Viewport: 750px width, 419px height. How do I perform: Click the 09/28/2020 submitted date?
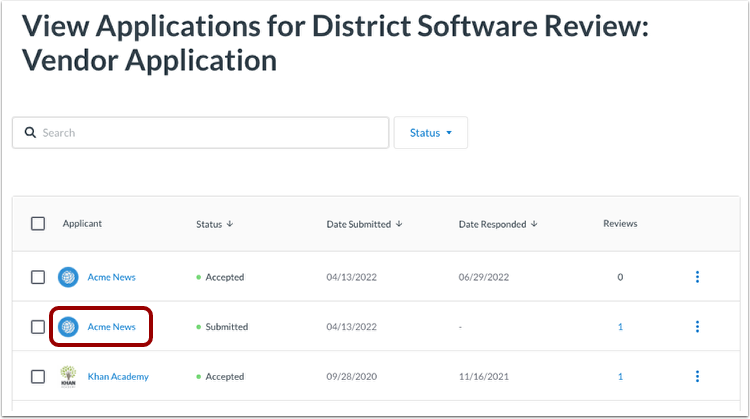[x=352, y=376]
